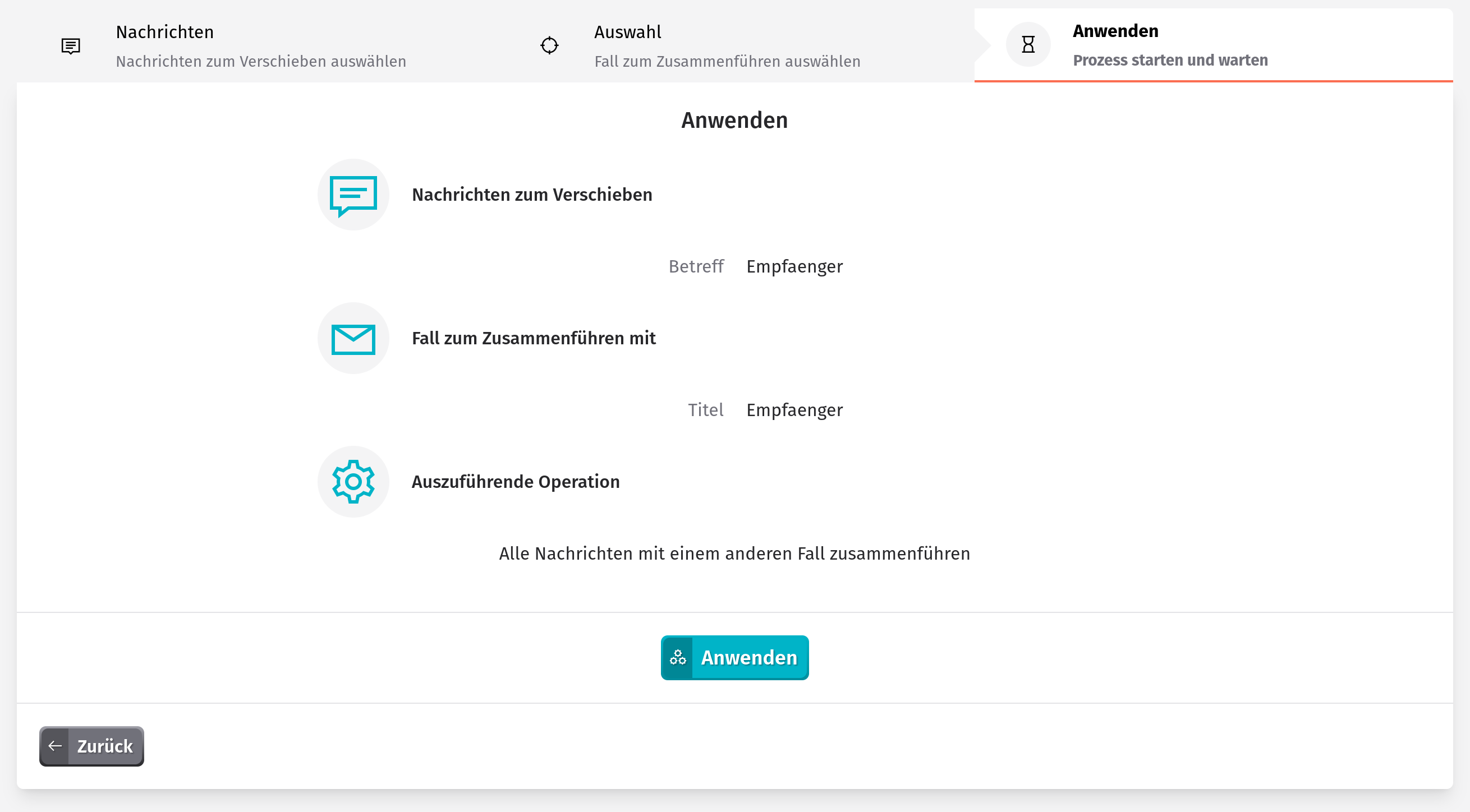Screen dimensions: 1470x812
Task: Click the teal envelope icon
Action: tap(353, 339)
